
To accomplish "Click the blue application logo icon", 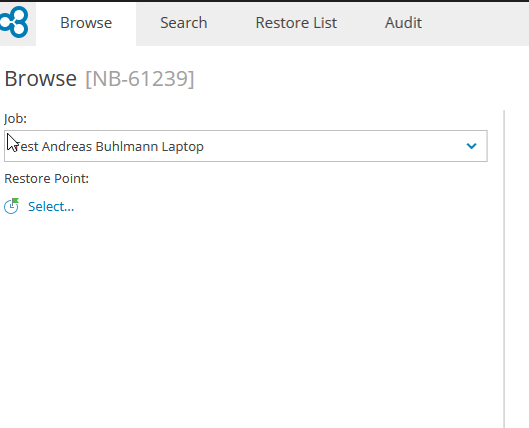I will [x=14, y=22].
